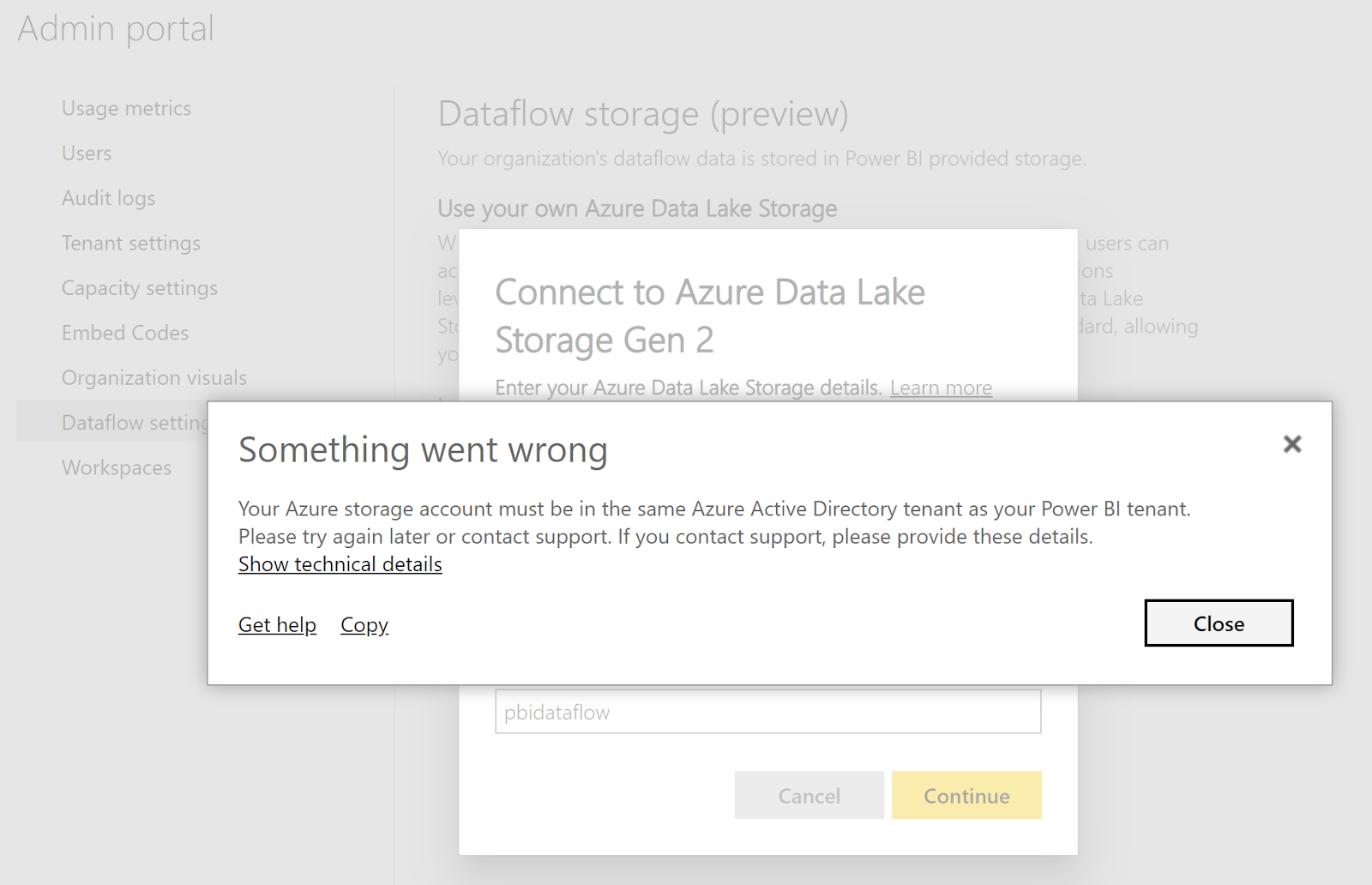The image size is (1372, 885).
Task: Open Tenant settings
Action: 130,243
